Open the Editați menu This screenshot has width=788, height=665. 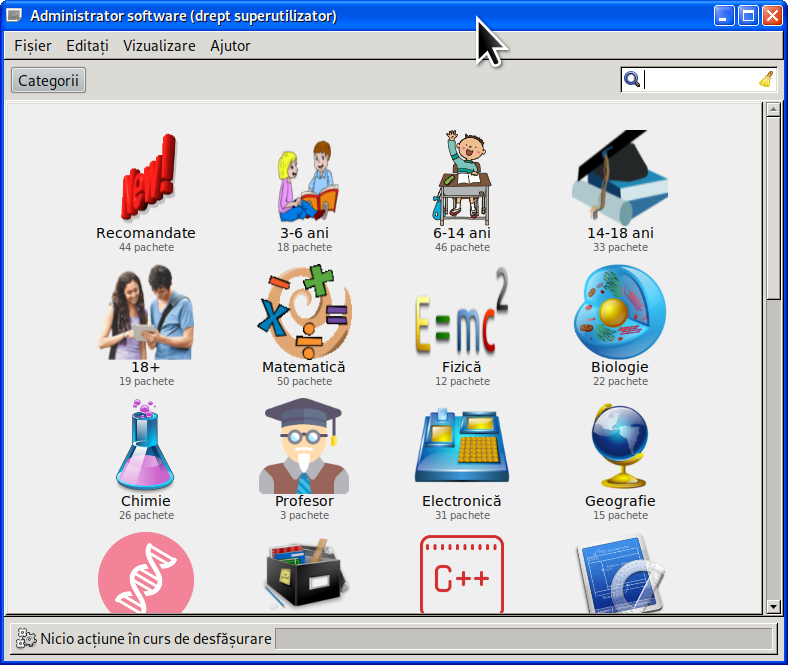tap(87, 46)
